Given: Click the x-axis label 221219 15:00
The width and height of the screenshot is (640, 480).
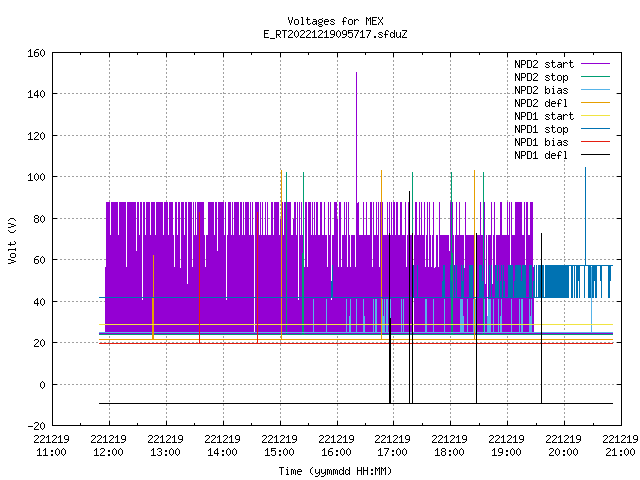Looking at the screenshot, I should coord(279,446).
